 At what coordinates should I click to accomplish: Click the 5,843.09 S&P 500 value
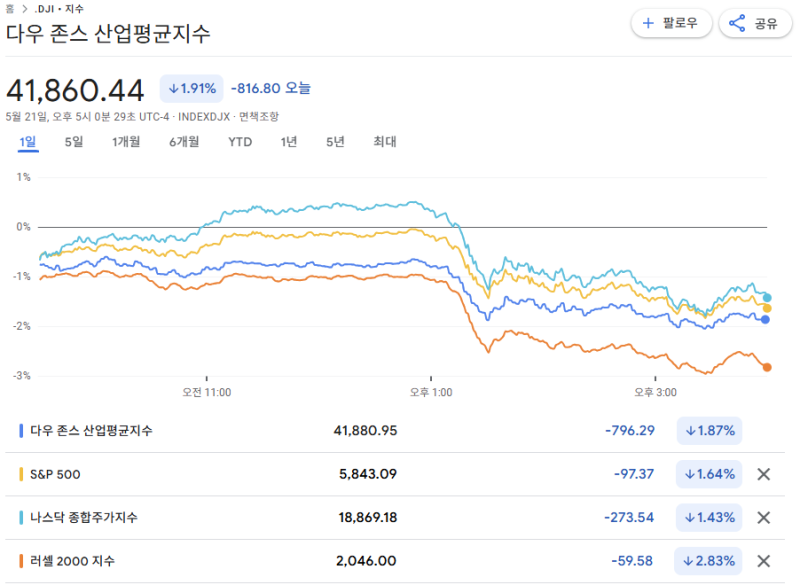coord(368,474)
